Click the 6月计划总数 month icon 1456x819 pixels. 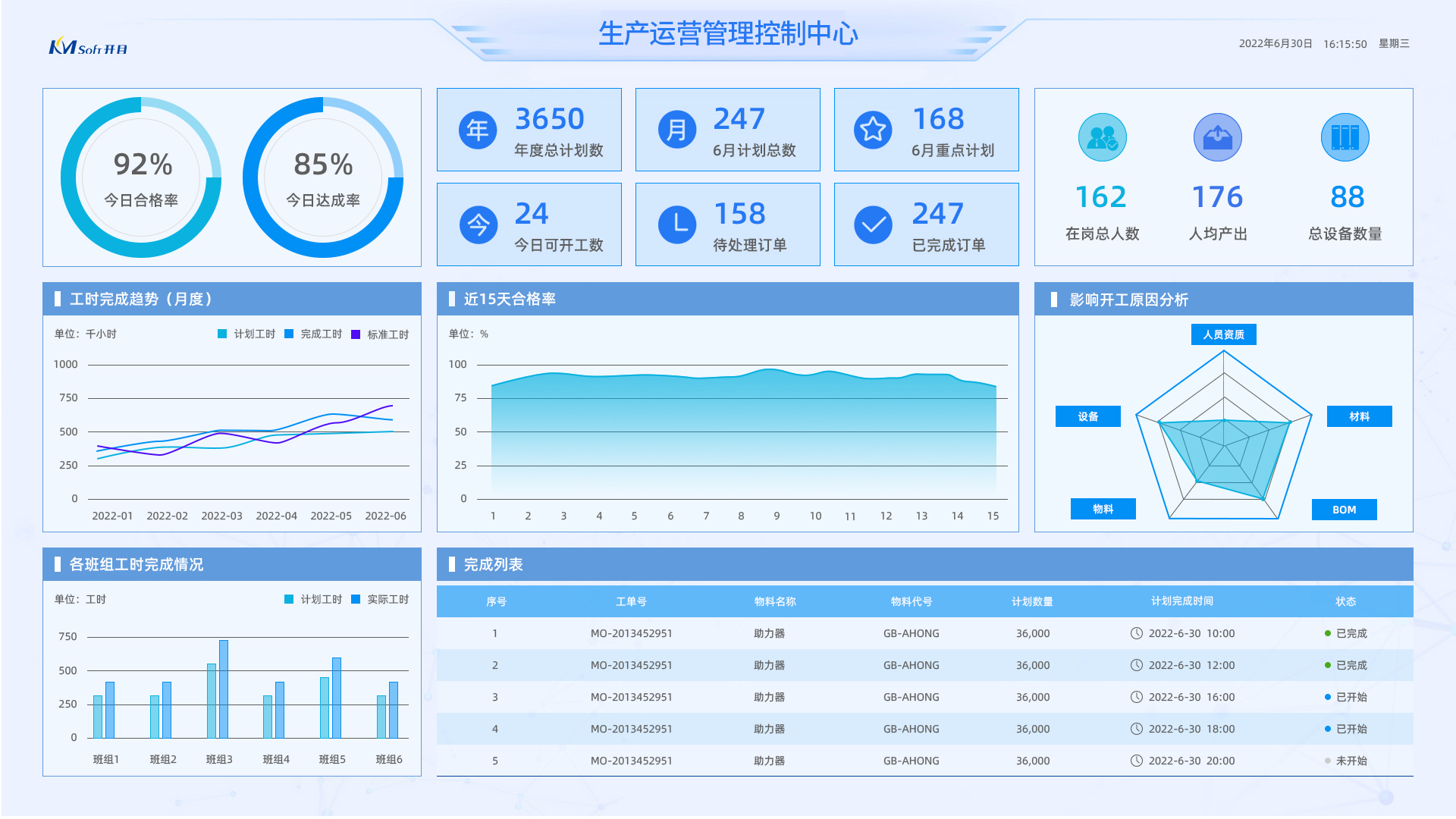tap(676, 130)
